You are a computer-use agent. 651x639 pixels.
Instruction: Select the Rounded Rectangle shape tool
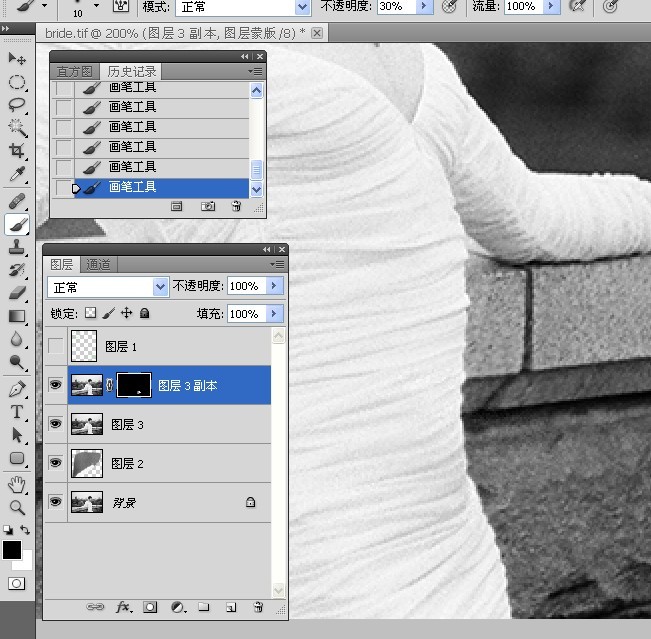pos(17,458)
